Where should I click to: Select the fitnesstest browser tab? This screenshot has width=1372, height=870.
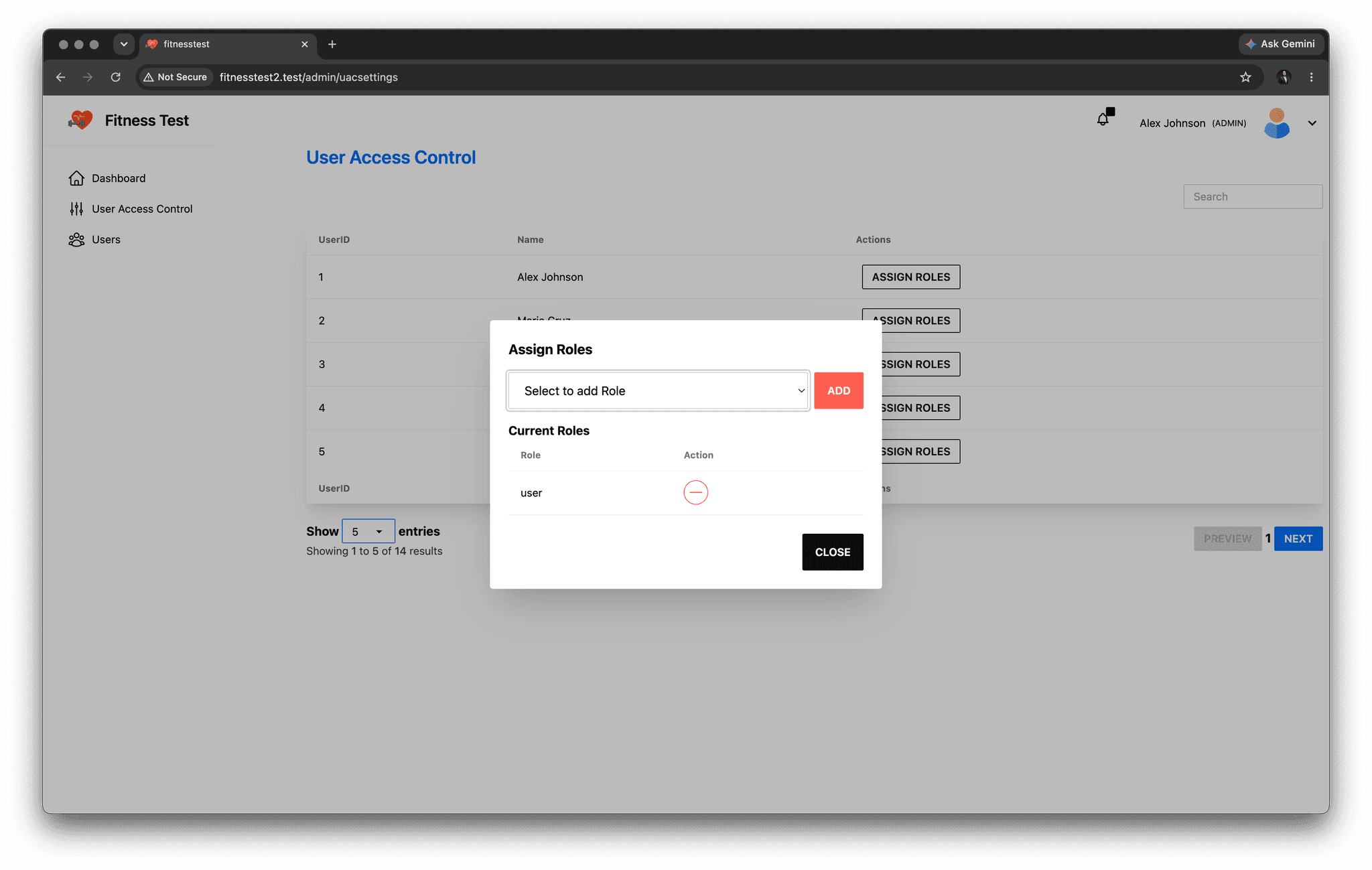[x=228, y=44]
